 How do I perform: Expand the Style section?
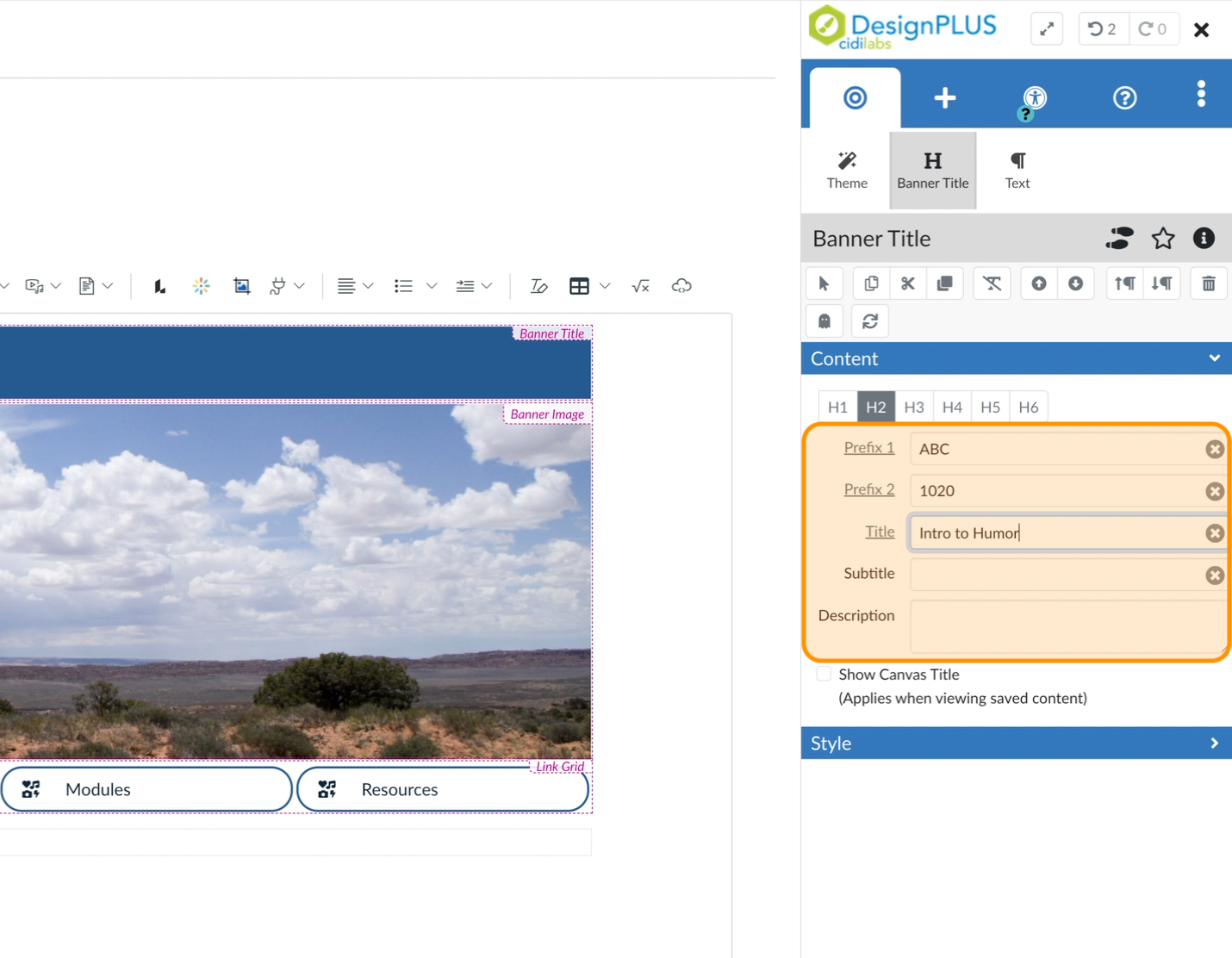1215,743
